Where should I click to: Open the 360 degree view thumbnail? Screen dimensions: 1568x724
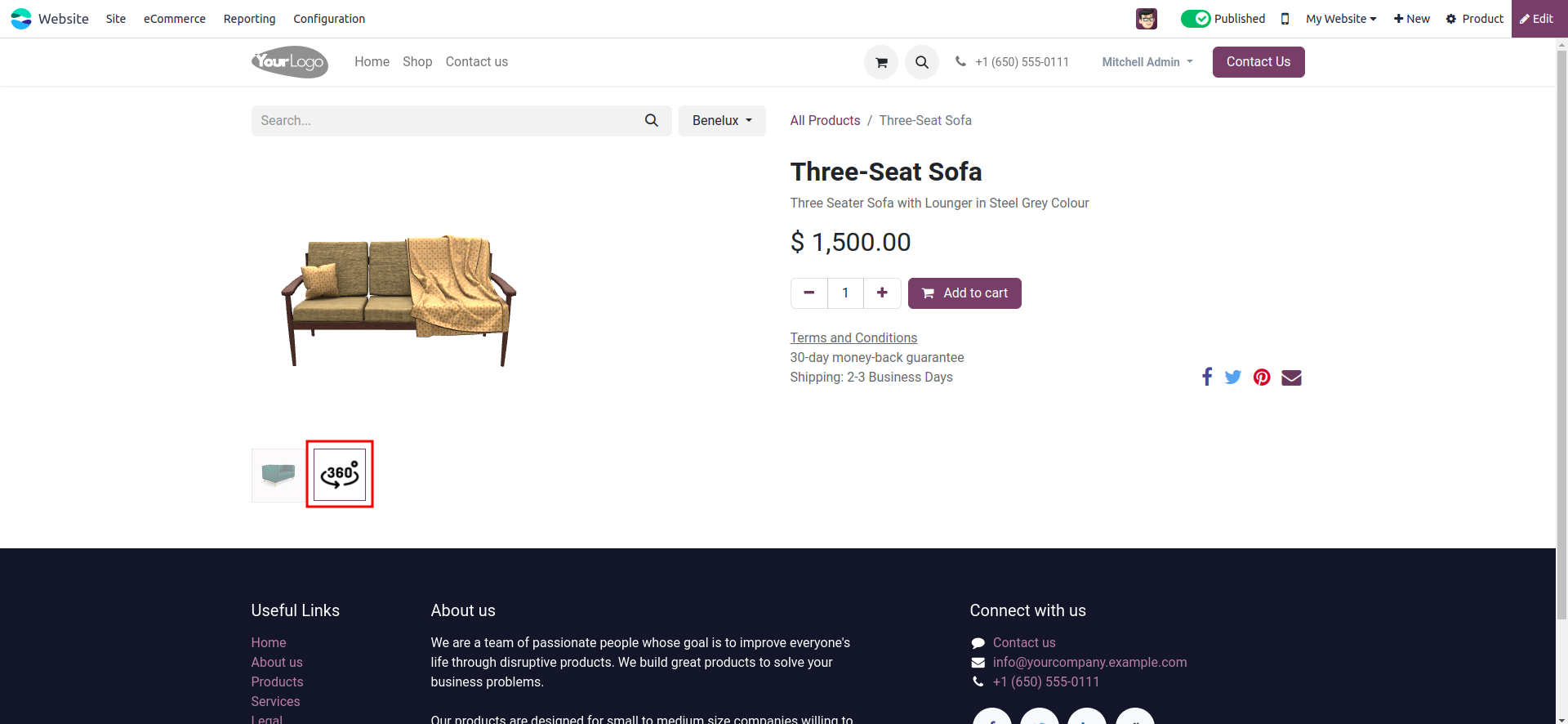(340, 474)
